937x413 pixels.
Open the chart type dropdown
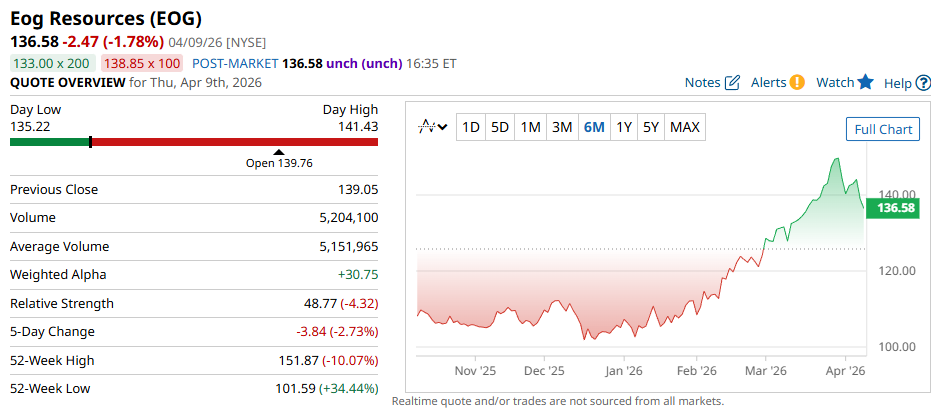(x=432, y=127)
